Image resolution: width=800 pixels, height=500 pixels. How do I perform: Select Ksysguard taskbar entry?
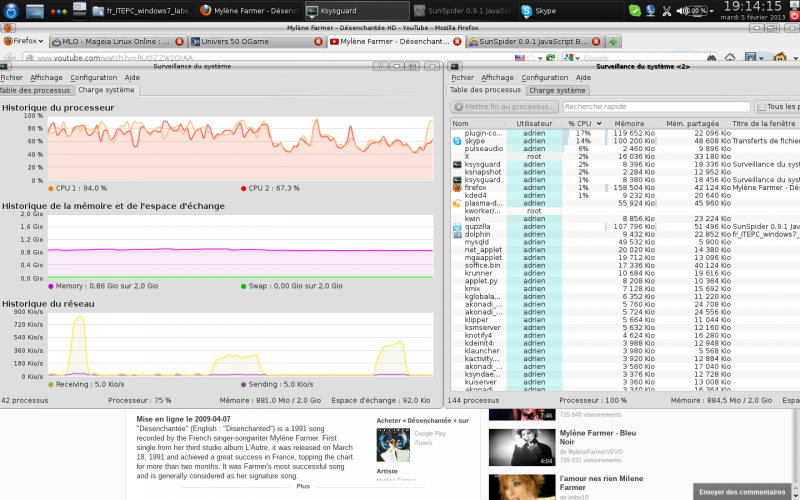pos(357,10)
